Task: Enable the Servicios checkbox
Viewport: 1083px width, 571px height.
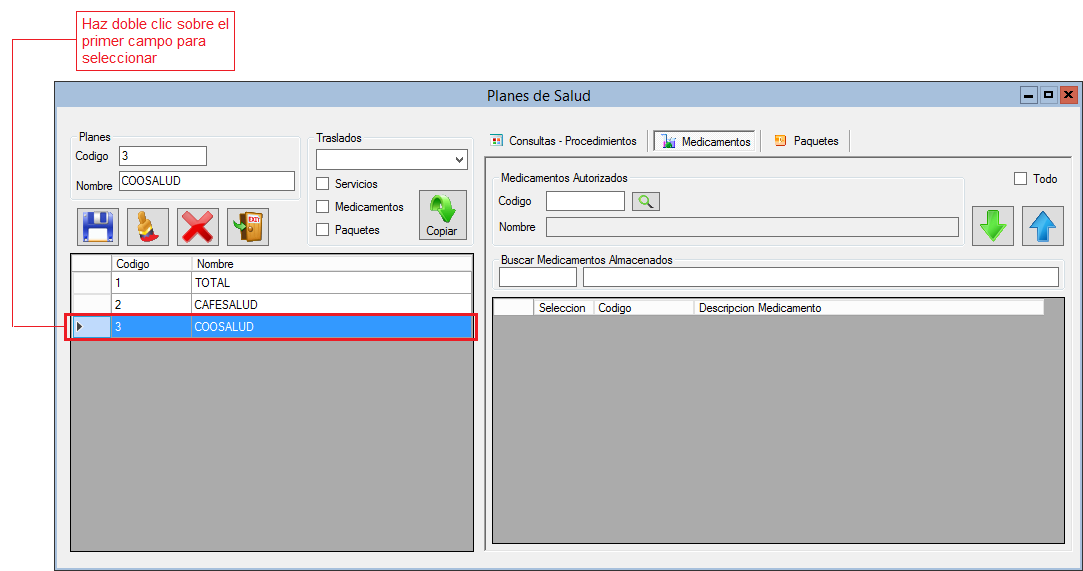Action: coord(323,184)
